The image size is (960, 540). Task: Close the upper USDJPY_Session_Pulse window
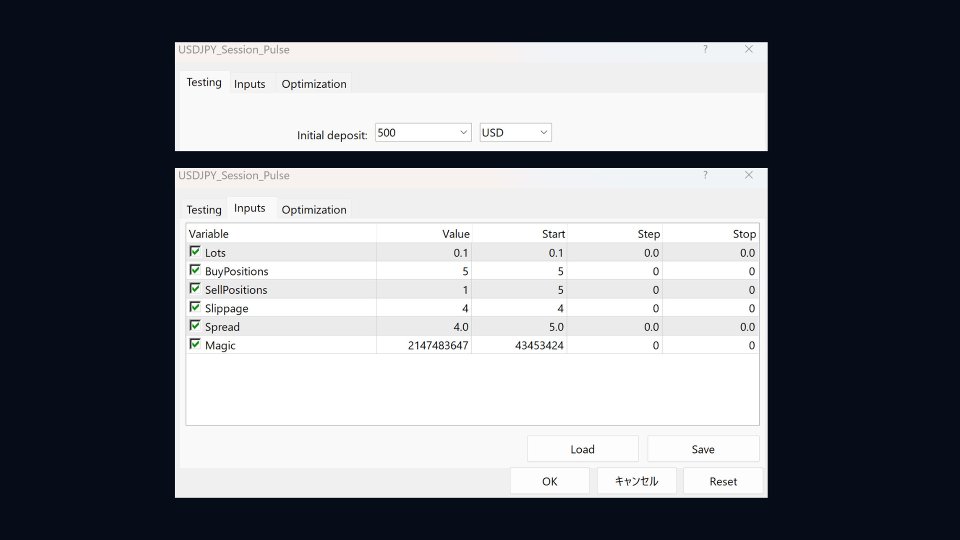[749, 49]
